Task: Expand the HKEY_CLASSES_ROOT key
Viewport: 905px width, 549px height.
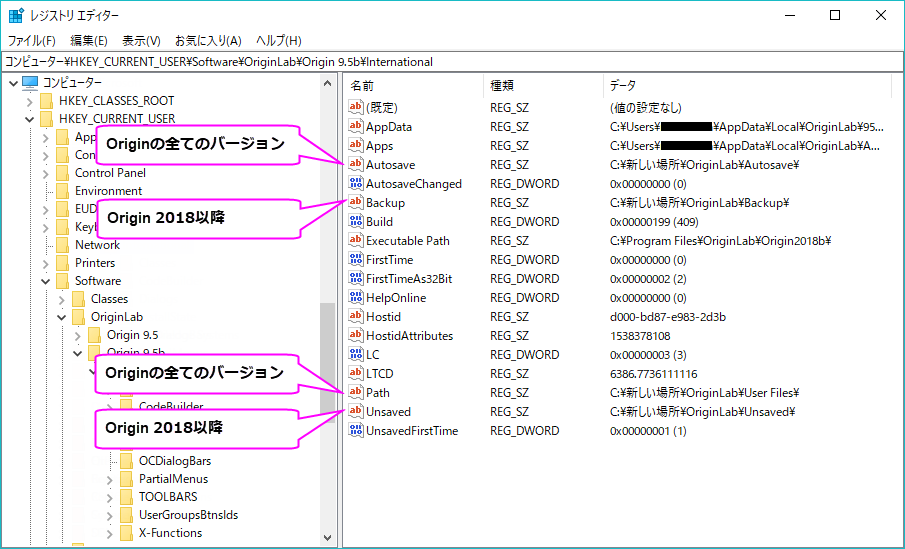Action: pyautogui.click(x=29, y=102)
